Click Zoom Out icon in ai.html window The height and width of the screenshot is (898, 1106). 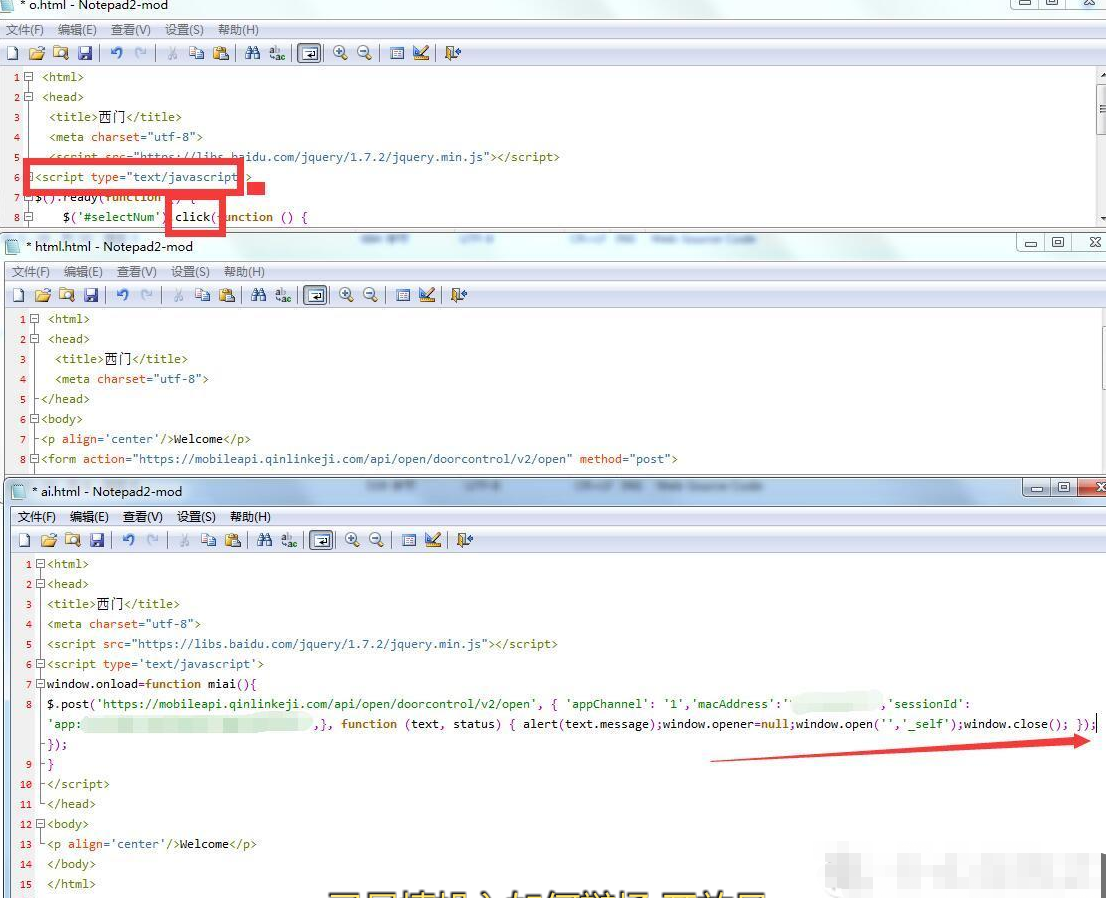pyautogui.click(x=376, y=540)
